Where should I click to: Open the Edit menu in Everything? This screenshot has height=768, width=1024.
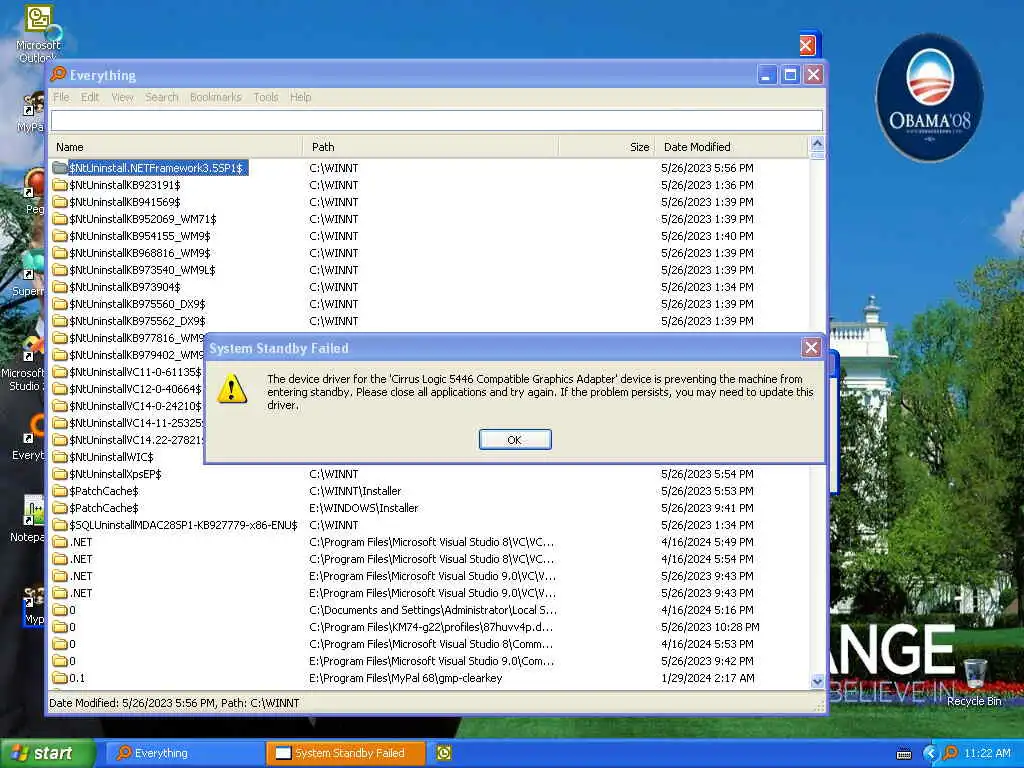pos(90,97)
